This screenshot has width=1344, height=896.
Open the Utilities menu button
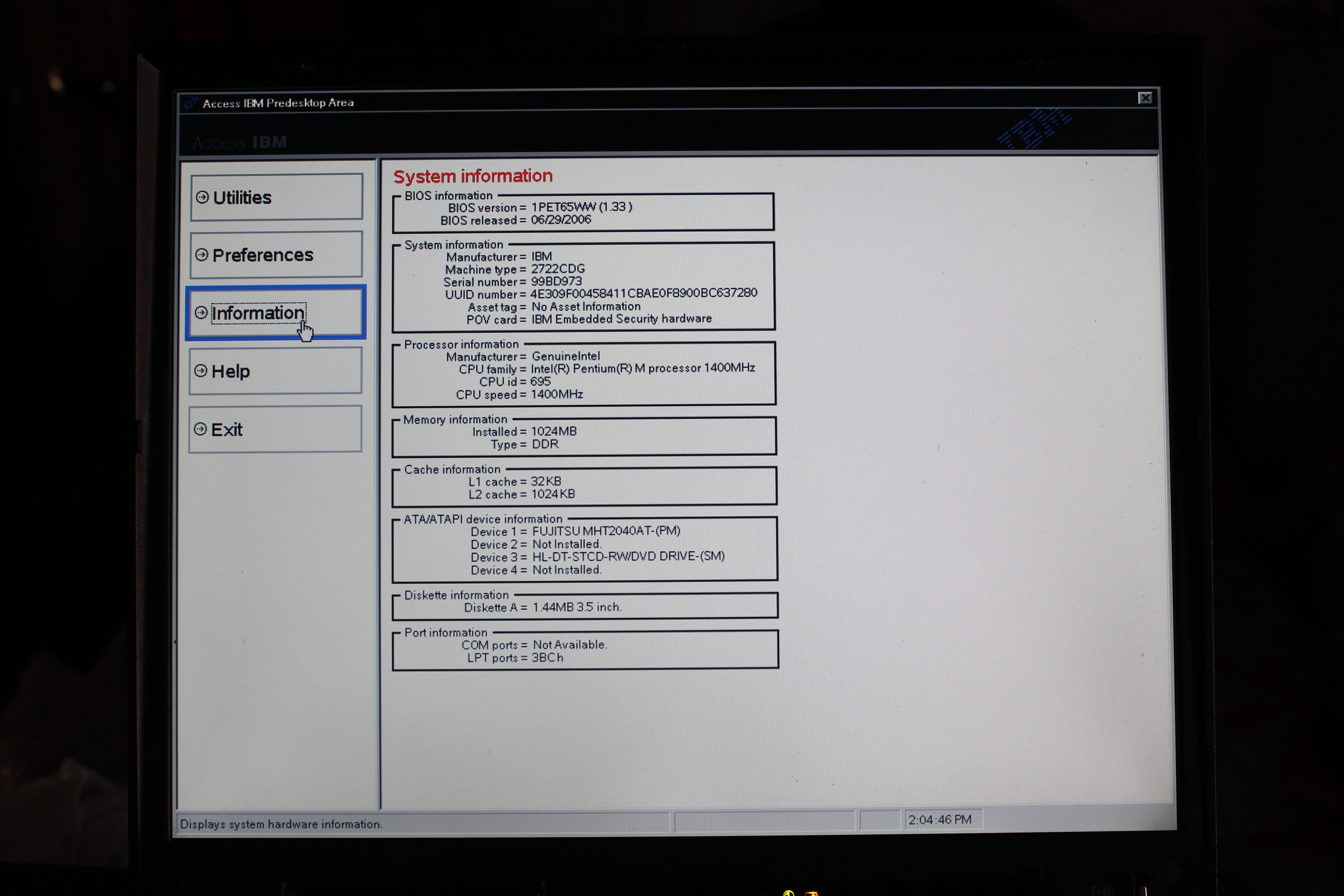(277, 197)
